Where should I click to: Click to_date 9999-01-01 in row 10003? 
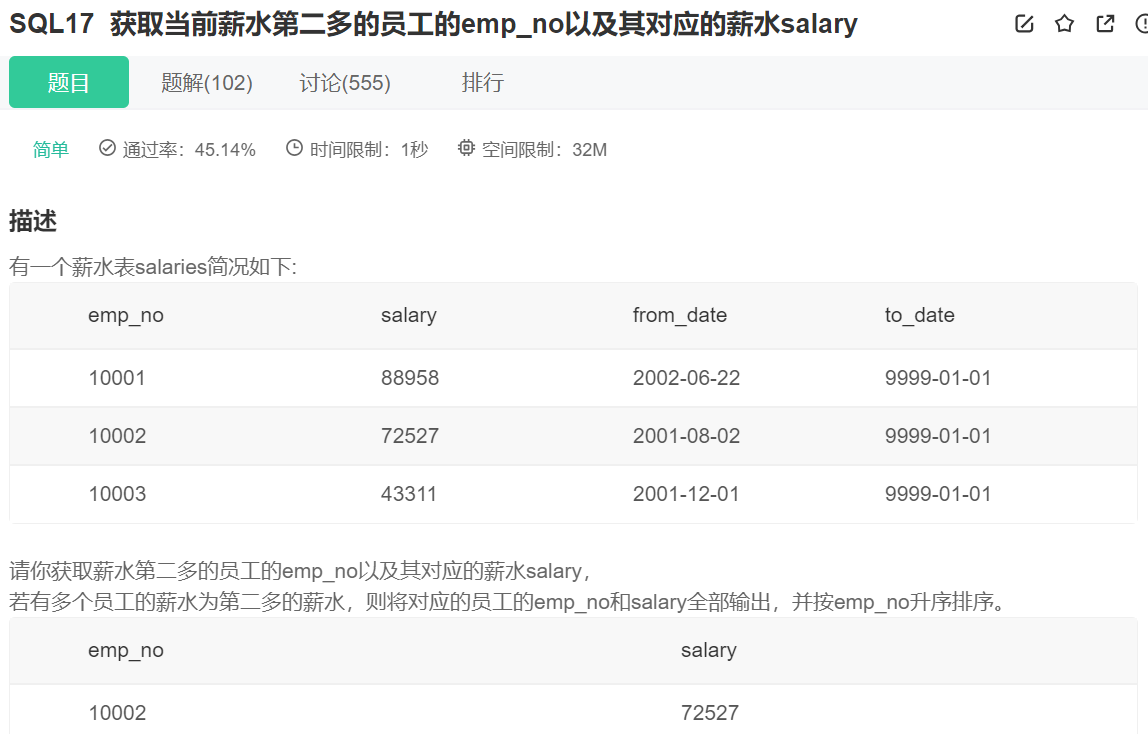(938, 494)
